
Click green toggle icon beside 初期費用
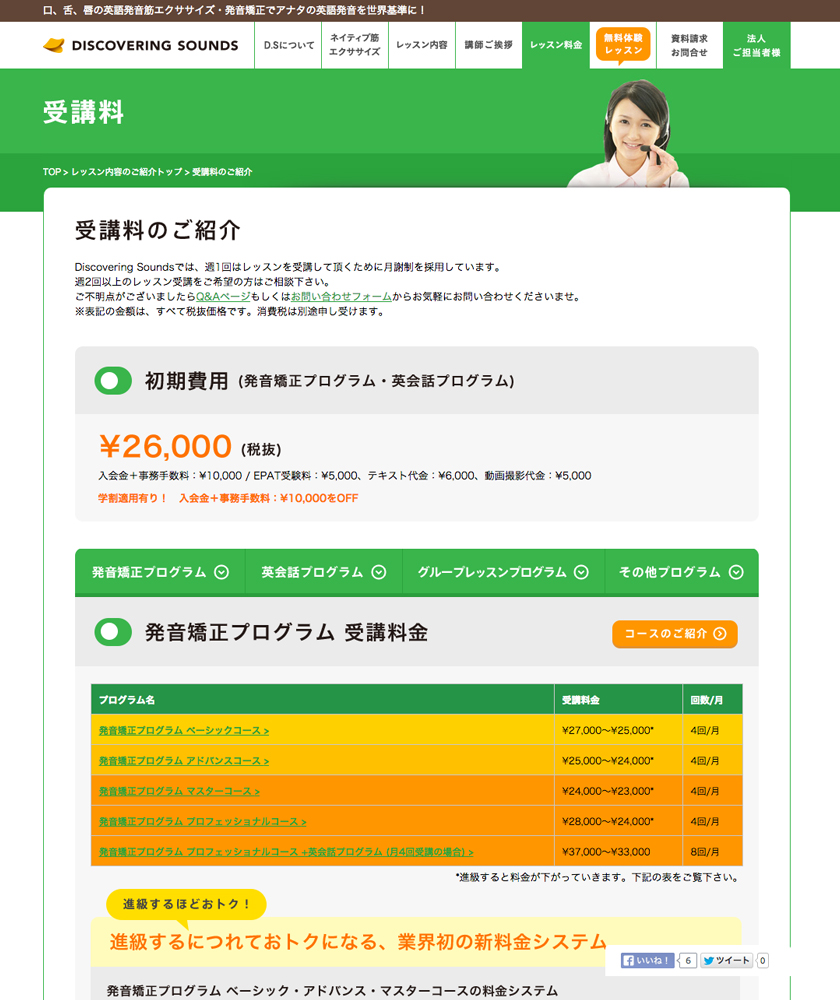(113, 381)
